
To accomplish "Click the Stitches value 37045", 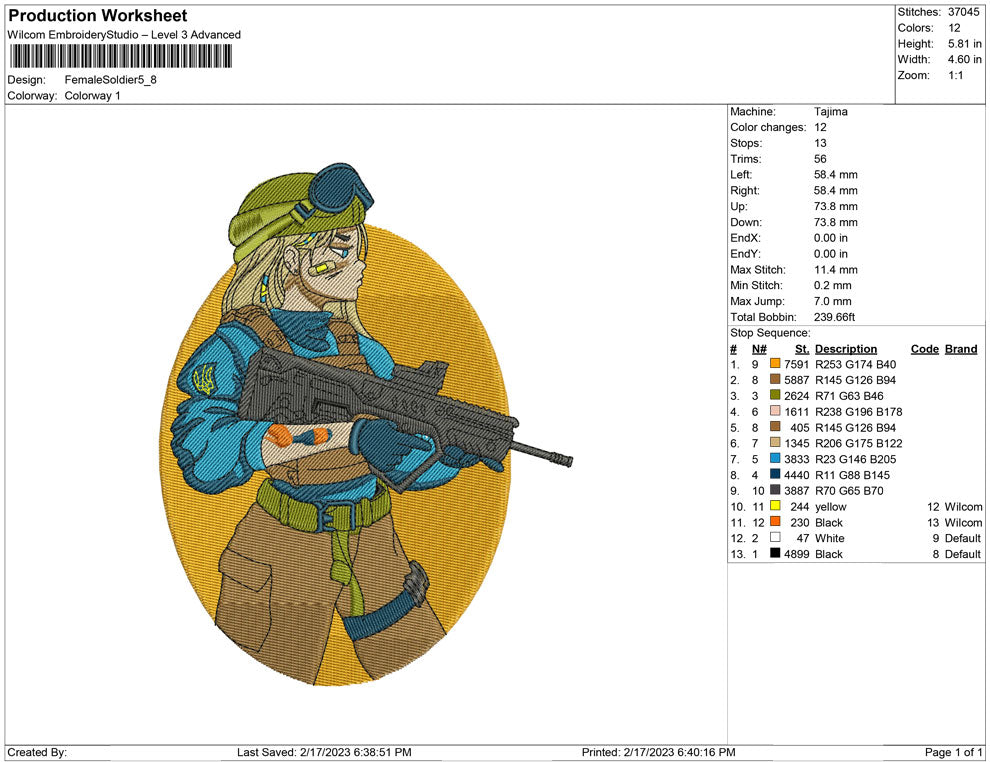I will (x=963, y=12).
